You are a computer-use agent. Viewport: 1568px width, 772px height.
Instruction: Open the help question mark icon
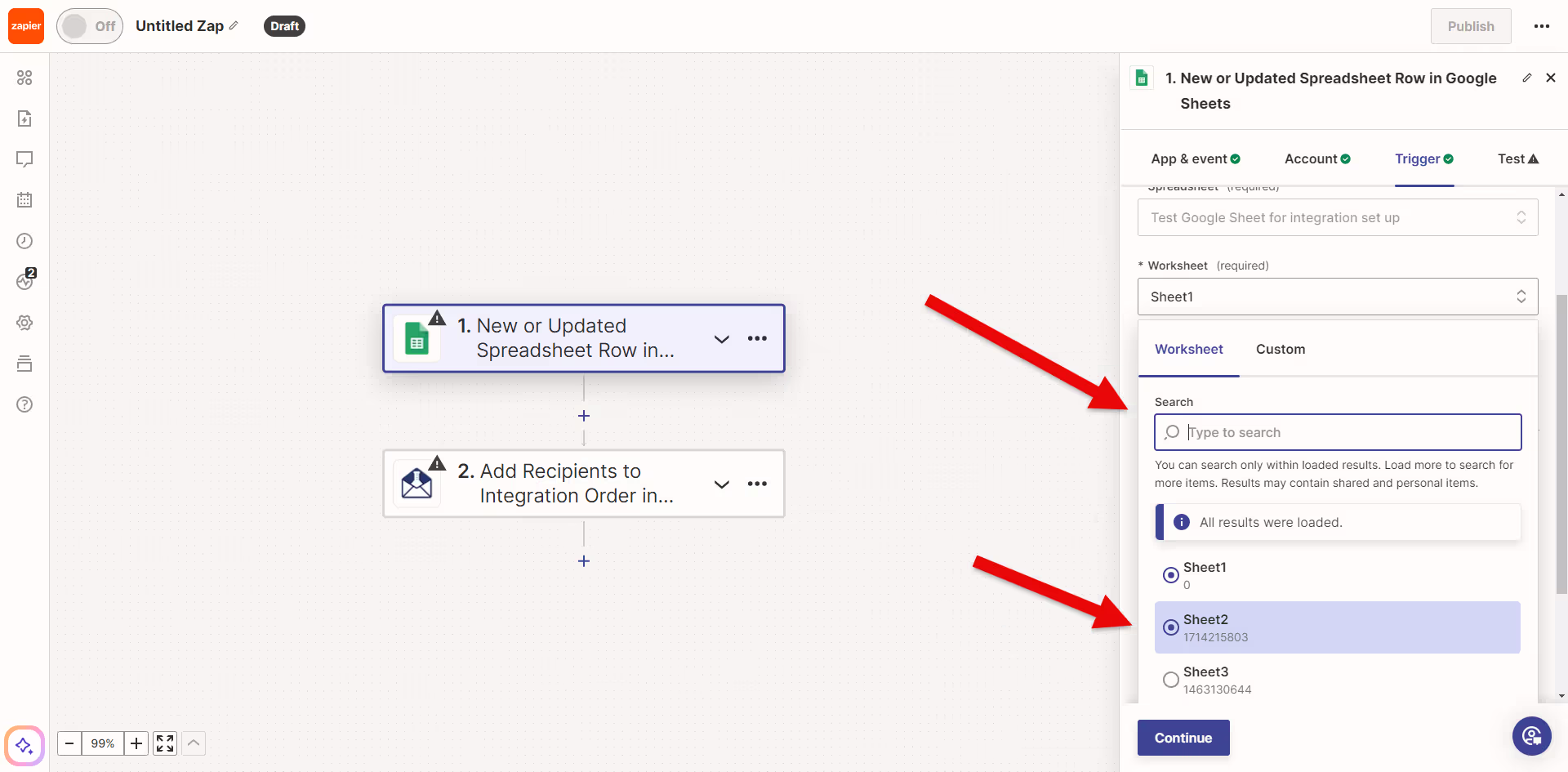24,404
